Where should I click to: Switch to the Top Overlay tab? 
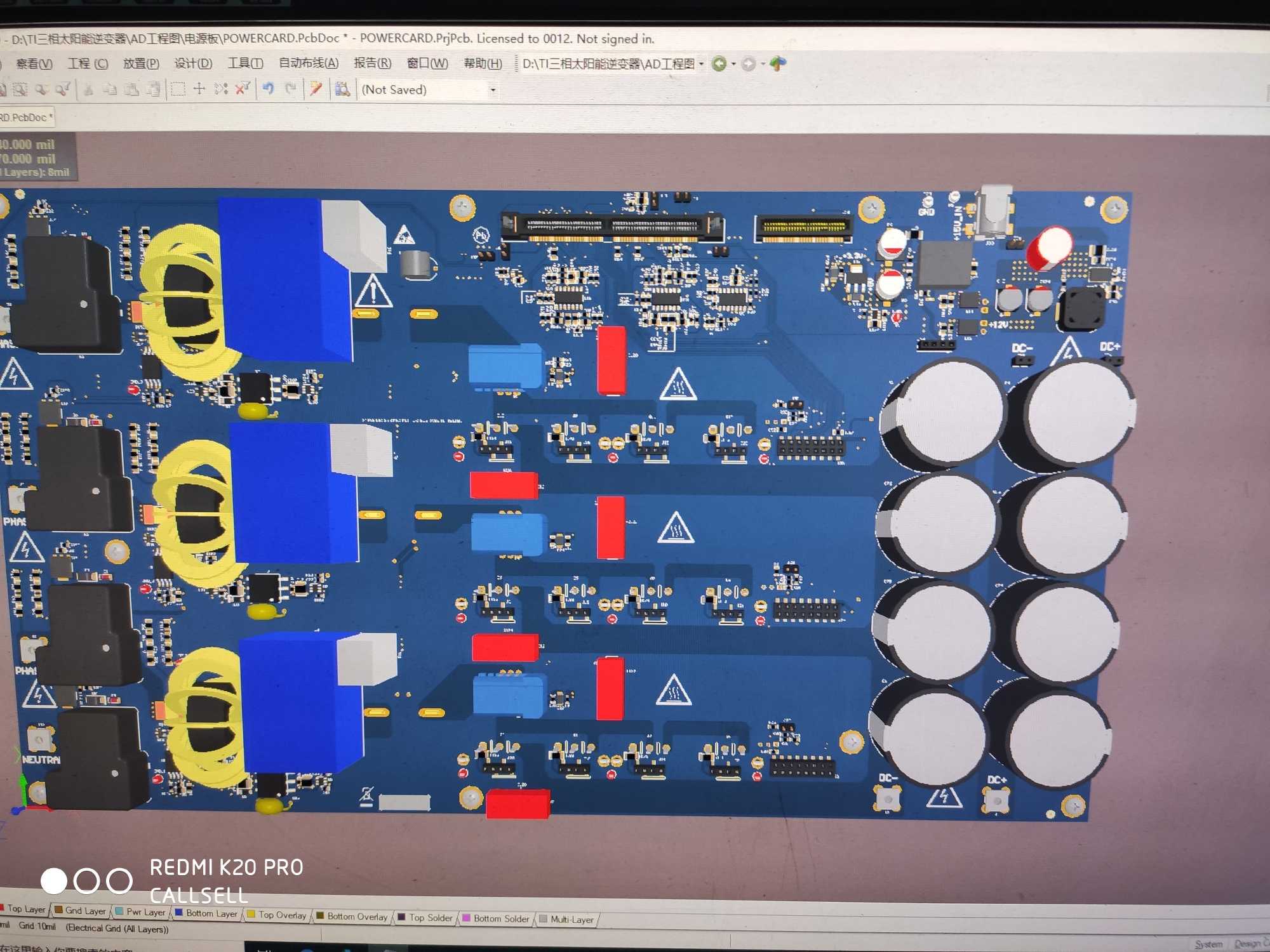tap(276, 915)
